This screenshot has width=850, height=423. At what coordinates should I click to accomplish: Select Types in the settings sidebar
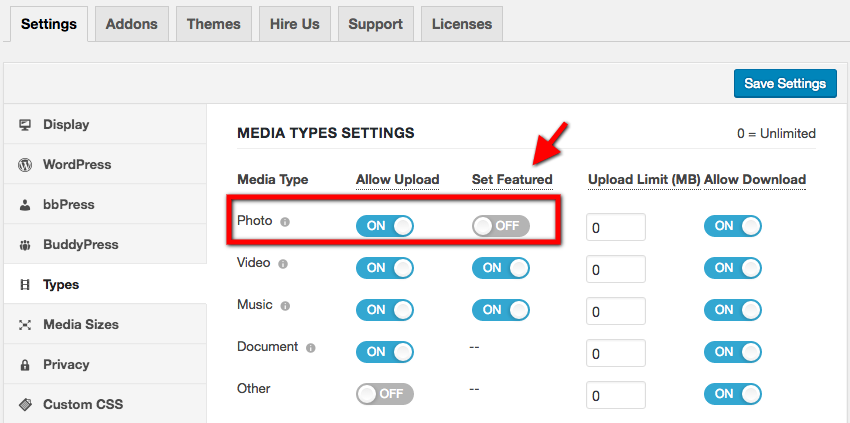[x=61, y=285]
